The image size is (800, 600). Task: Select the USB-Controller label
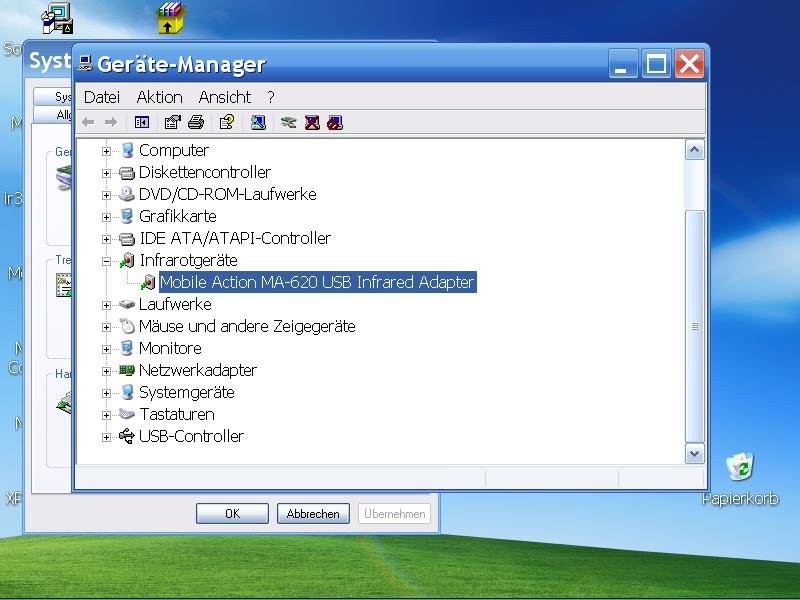tap(192, 436)
